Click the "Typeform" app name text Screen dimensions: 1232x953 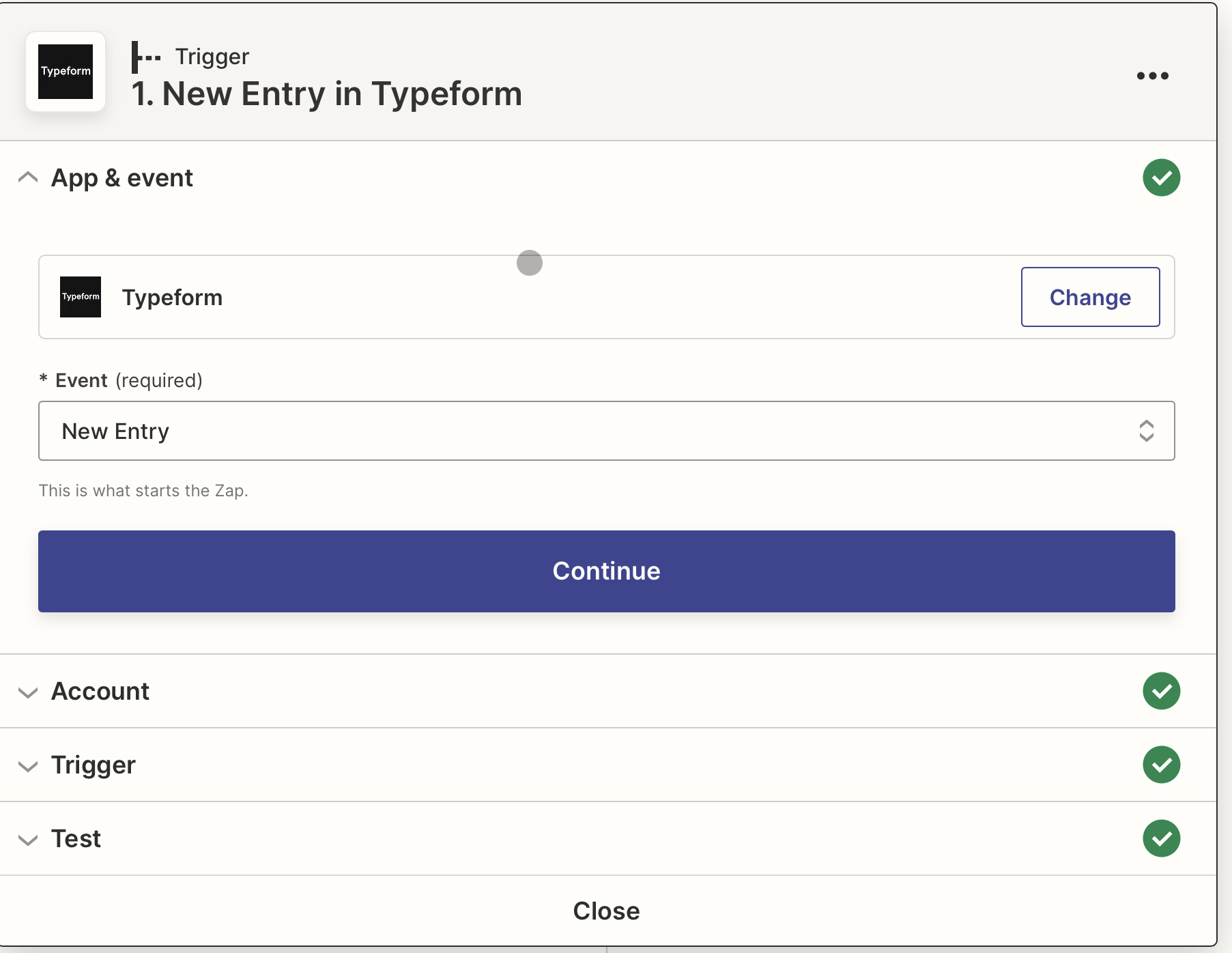[173, 298]
